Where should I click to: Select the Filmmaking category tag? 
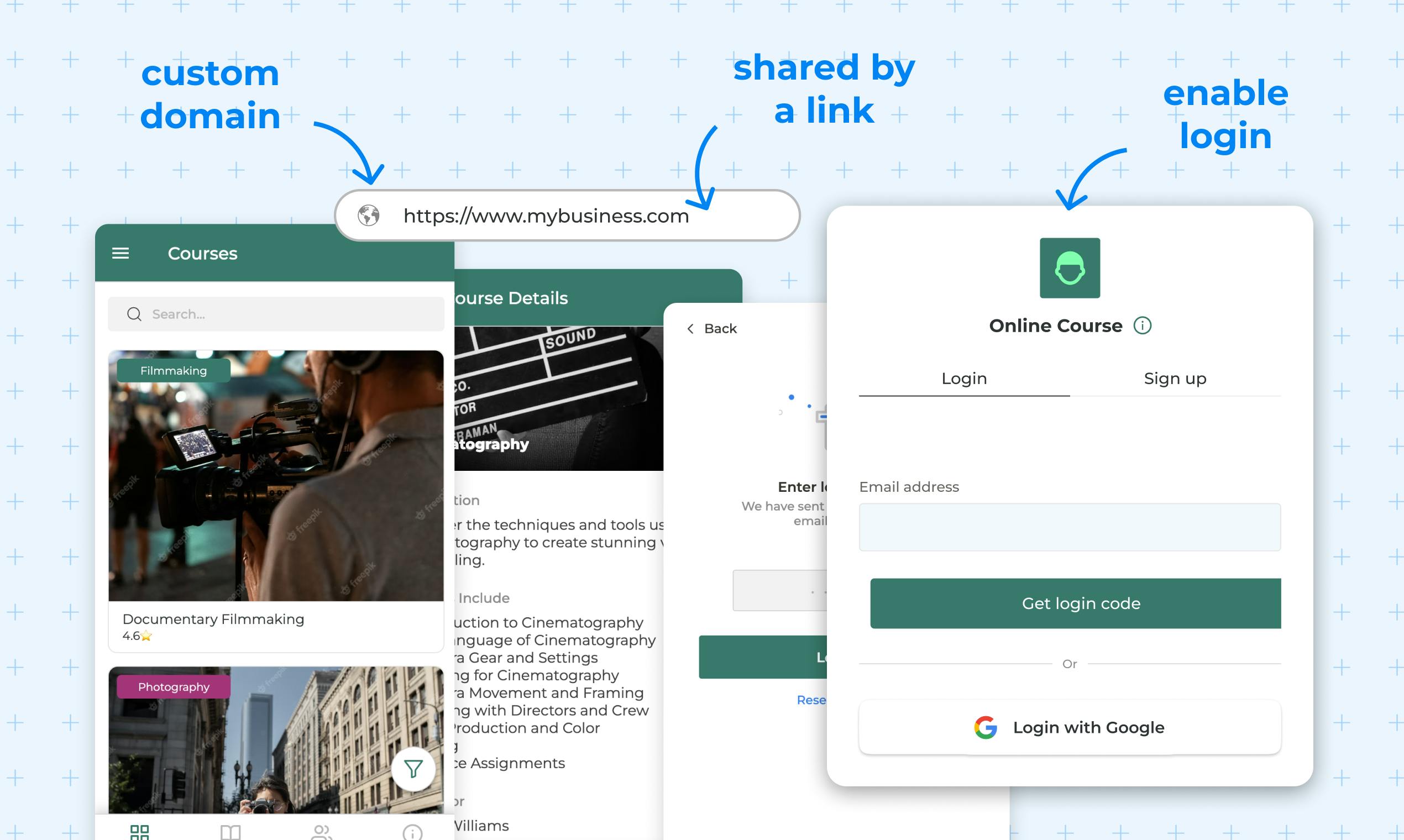(174, 371)
